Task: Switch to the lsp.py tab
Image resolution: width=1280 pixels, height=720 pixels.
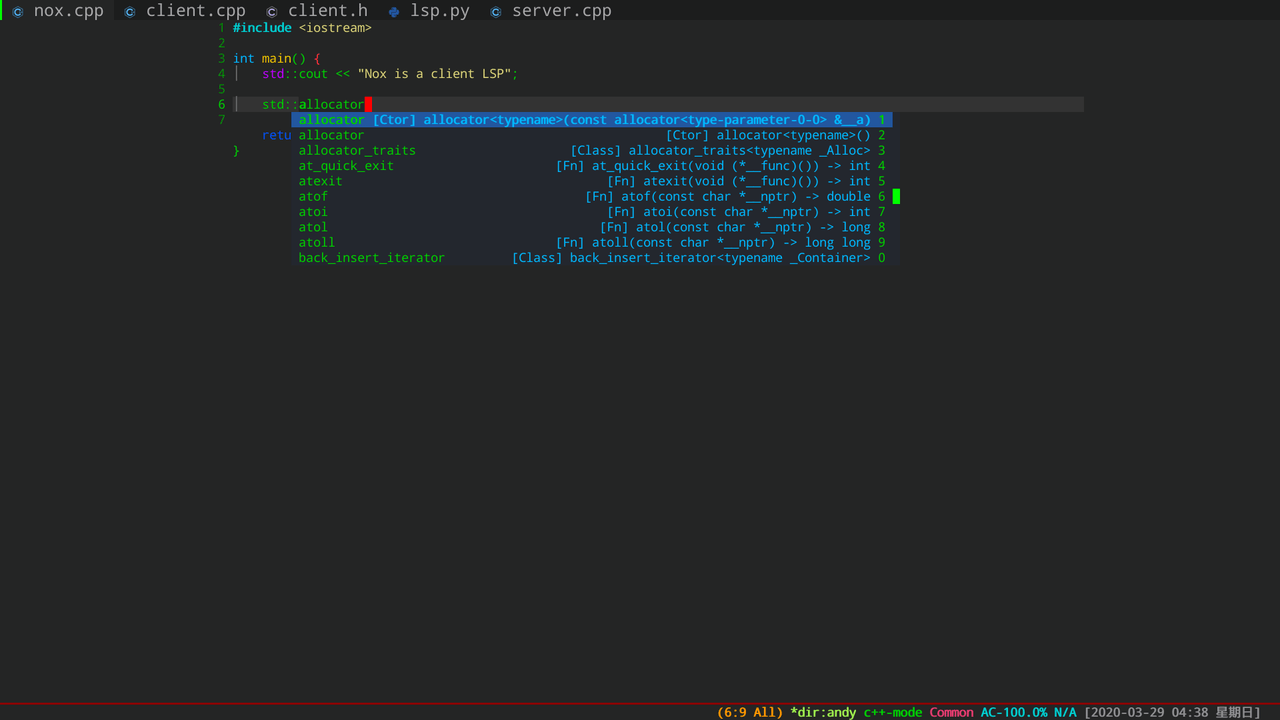Action: tap(439, 11)
